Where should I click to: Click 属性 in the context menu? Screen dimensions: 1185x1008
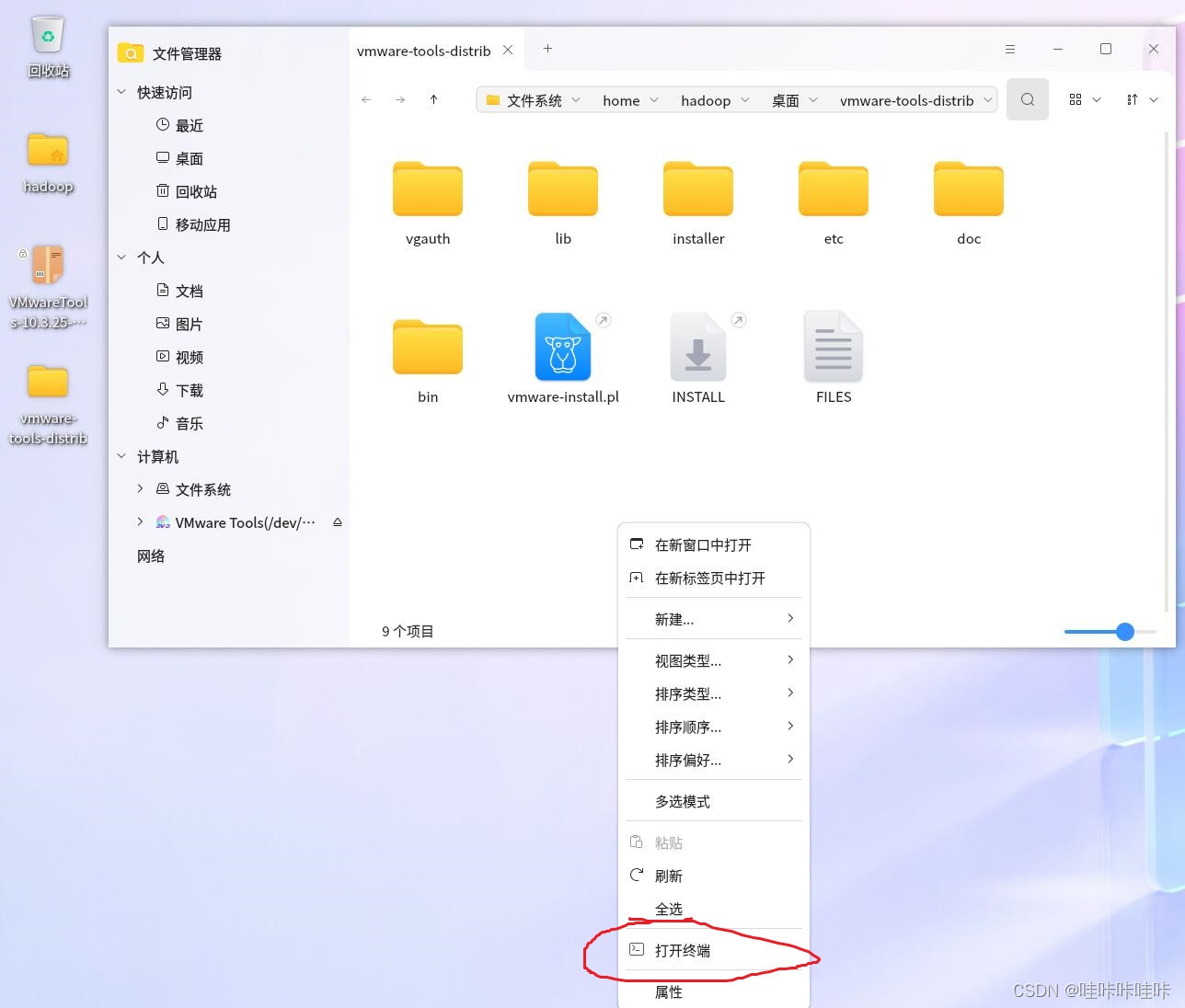point(714,991)
